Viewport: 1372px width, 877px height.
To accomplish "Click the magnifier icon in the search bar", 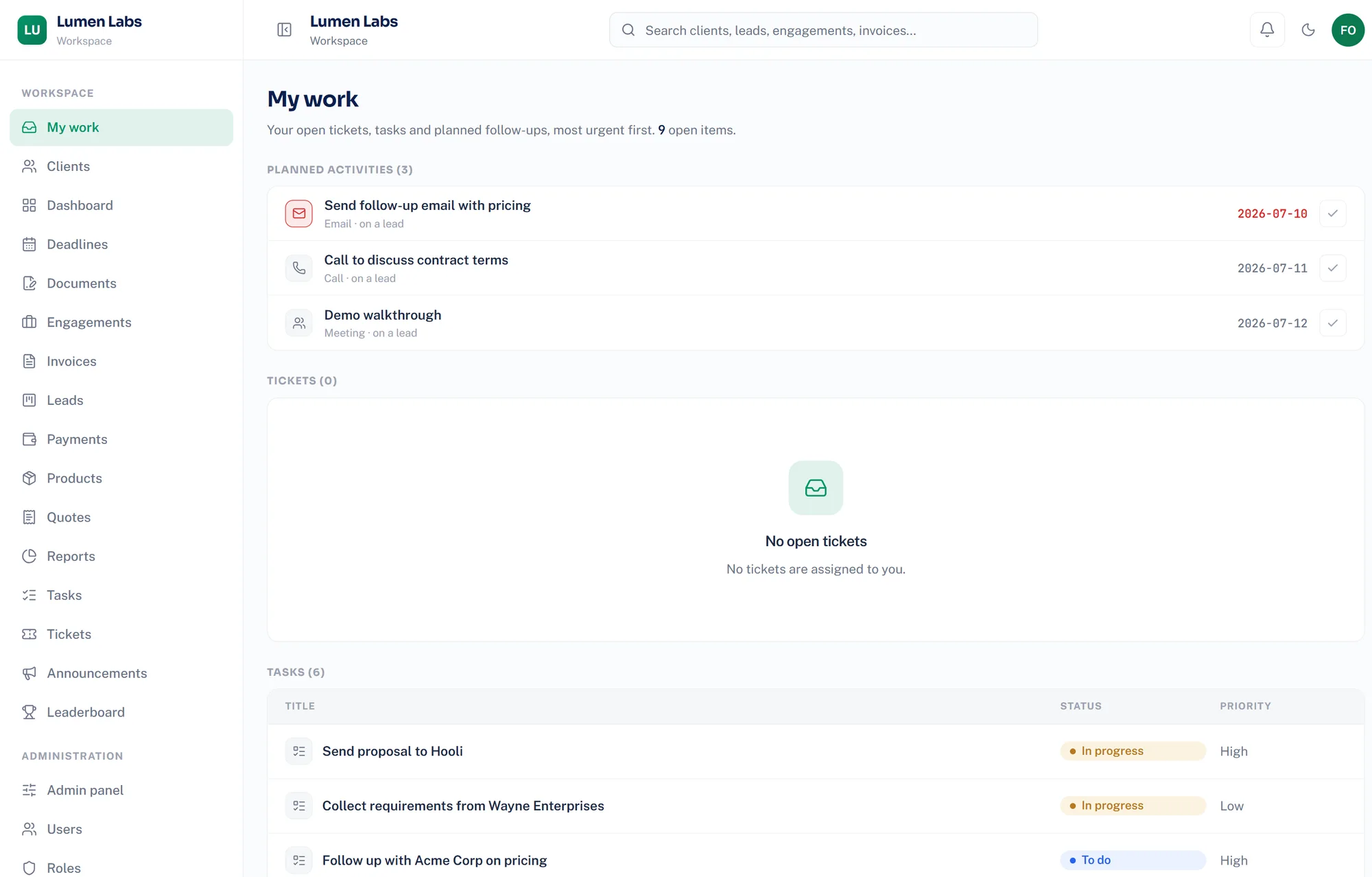I will [x=628, y=30].
